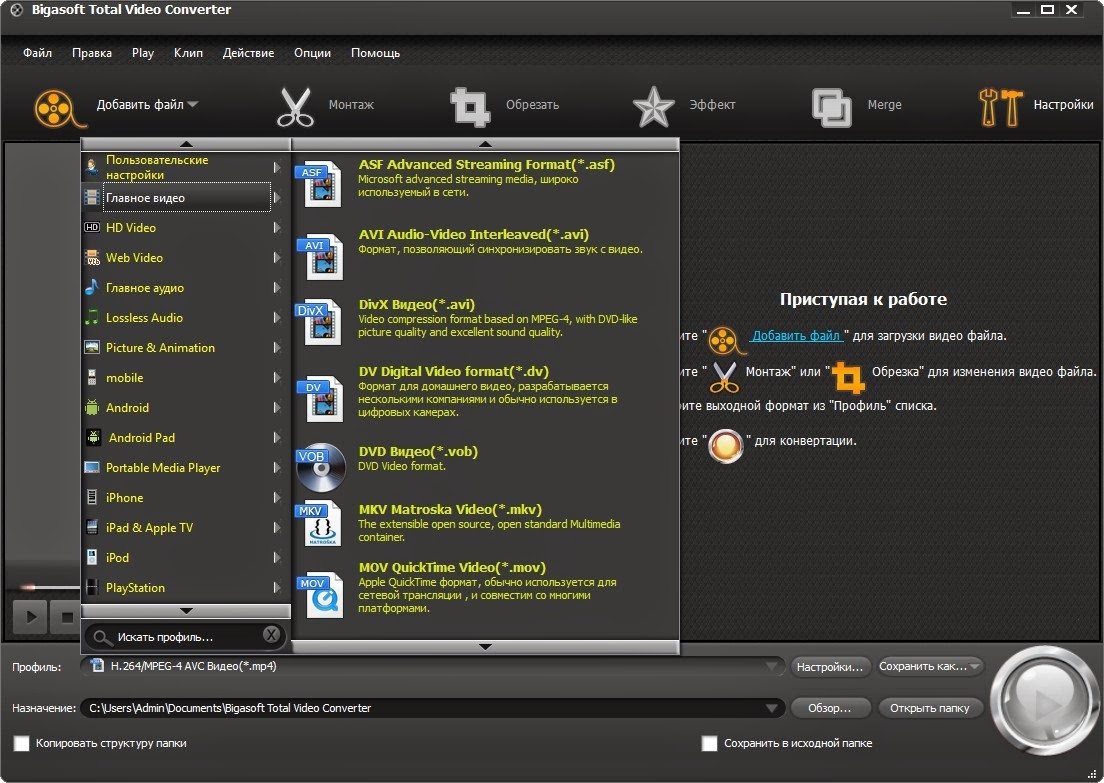
Task: Click the HD Video category icon
Action: (x=92, y=227)
